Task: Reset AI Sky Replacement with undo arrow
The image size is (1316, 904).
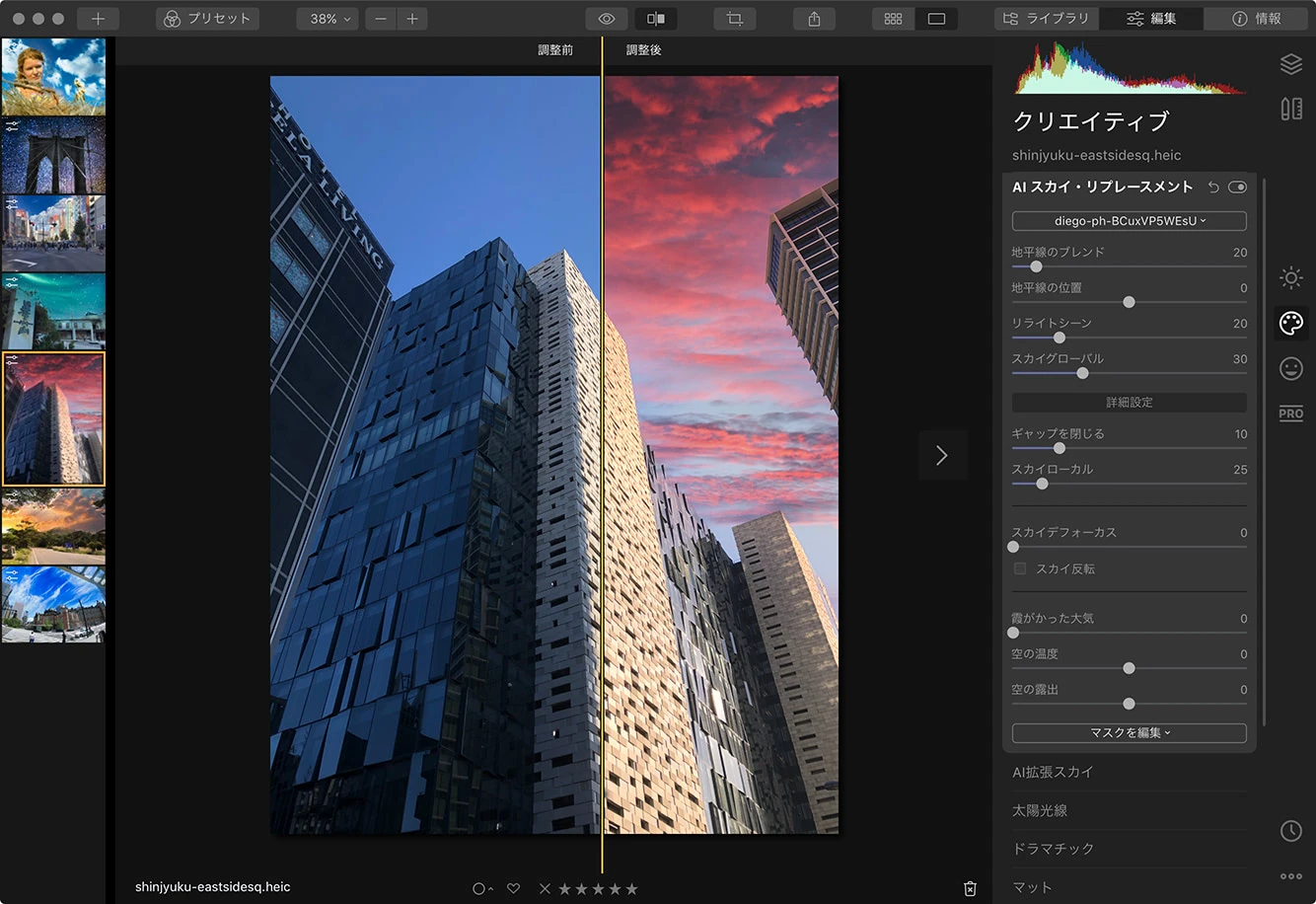Action: pos(1213,188)
